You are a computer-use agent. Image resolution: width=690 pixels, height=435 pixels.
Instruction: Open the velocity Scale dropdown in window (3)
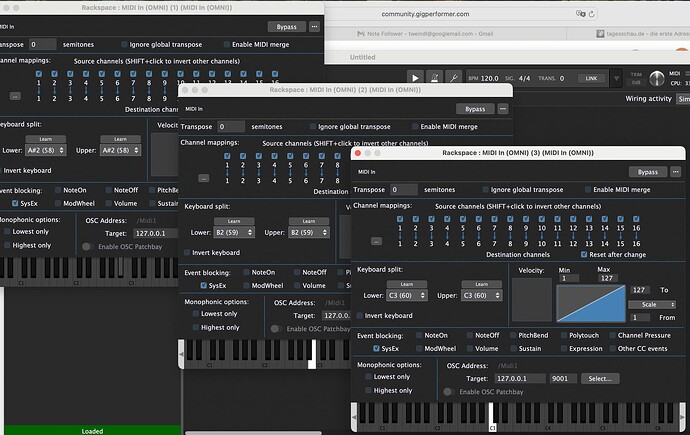click(652, 304)
